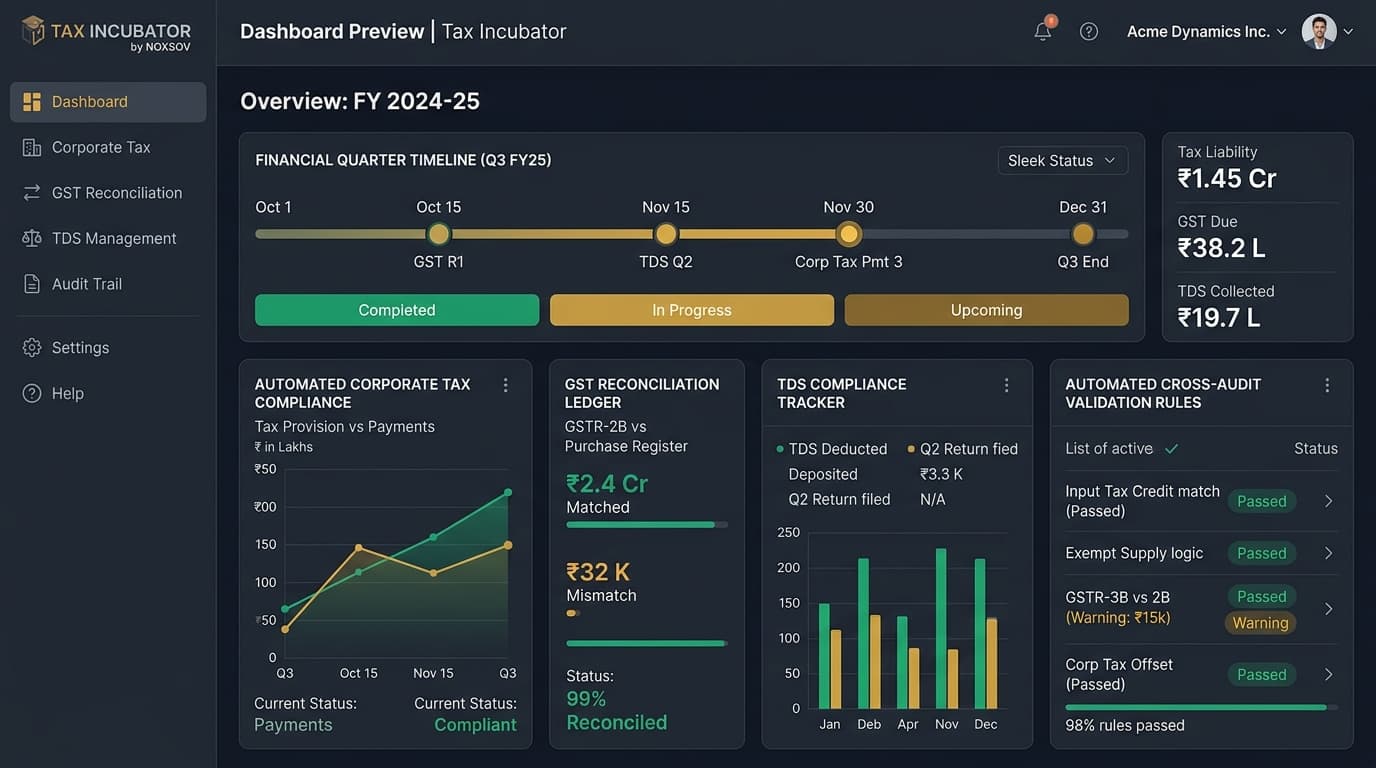Click the Help circle icon in sidebar
This screenshot has width=1376, height=768.
[32, 393]
